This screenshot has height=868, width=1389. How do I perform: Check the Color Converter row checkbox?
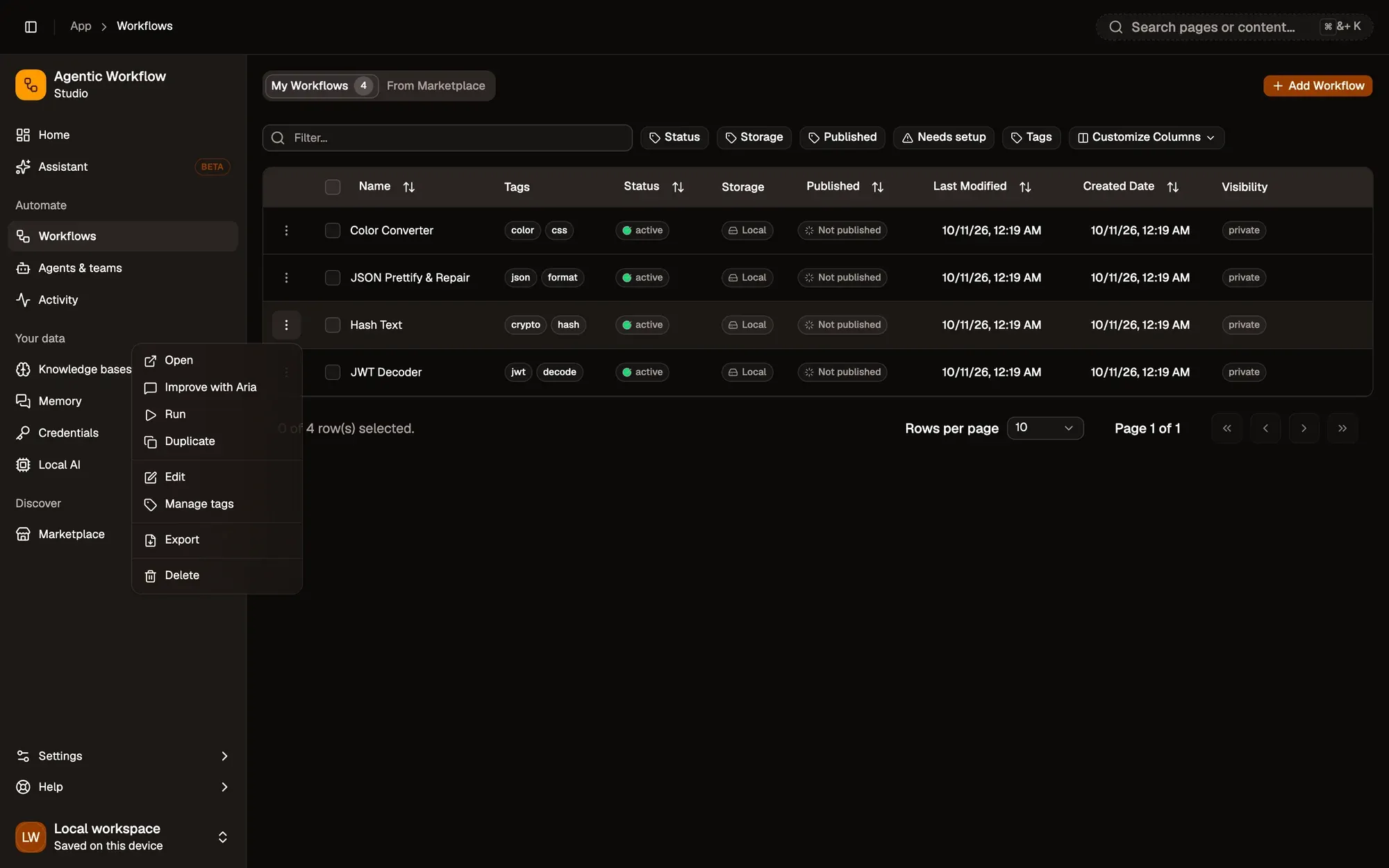click(x=333, y=231)
